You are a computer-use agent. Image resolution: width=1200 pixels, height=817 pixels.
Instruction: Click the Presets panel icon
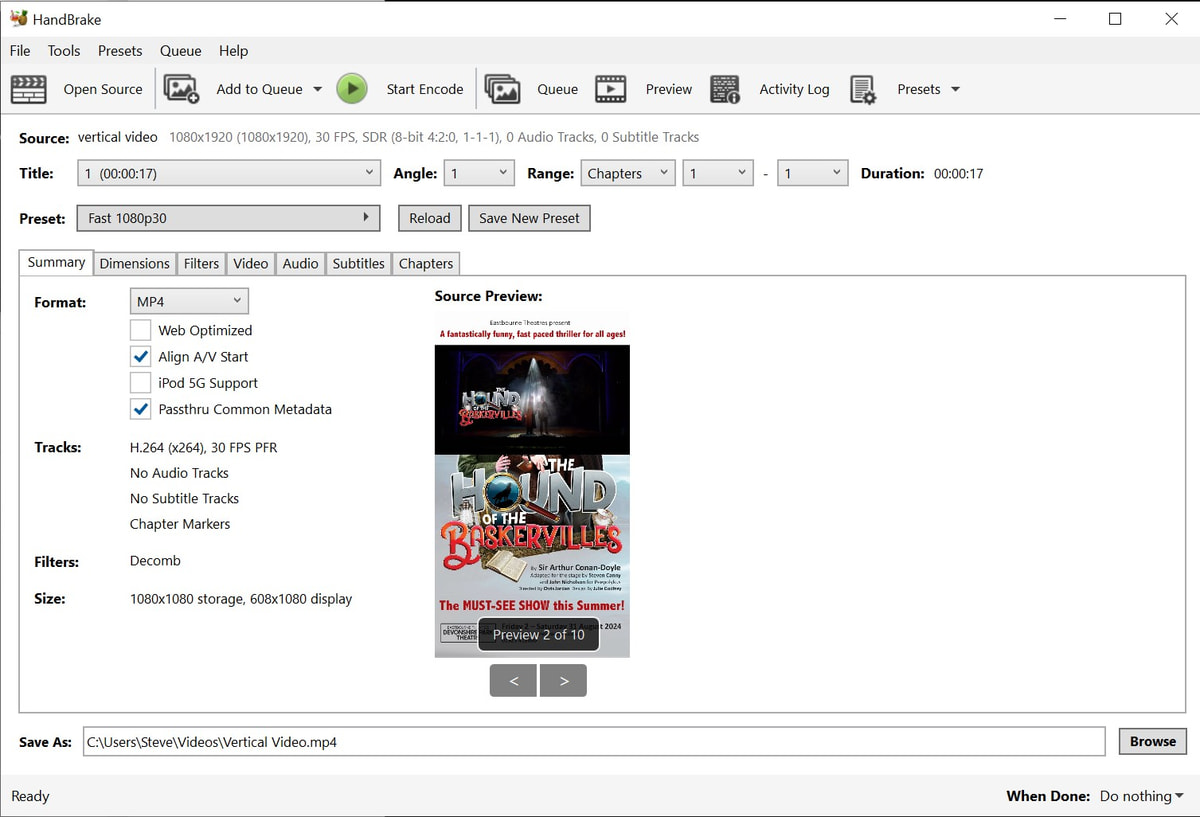point(864,89)
